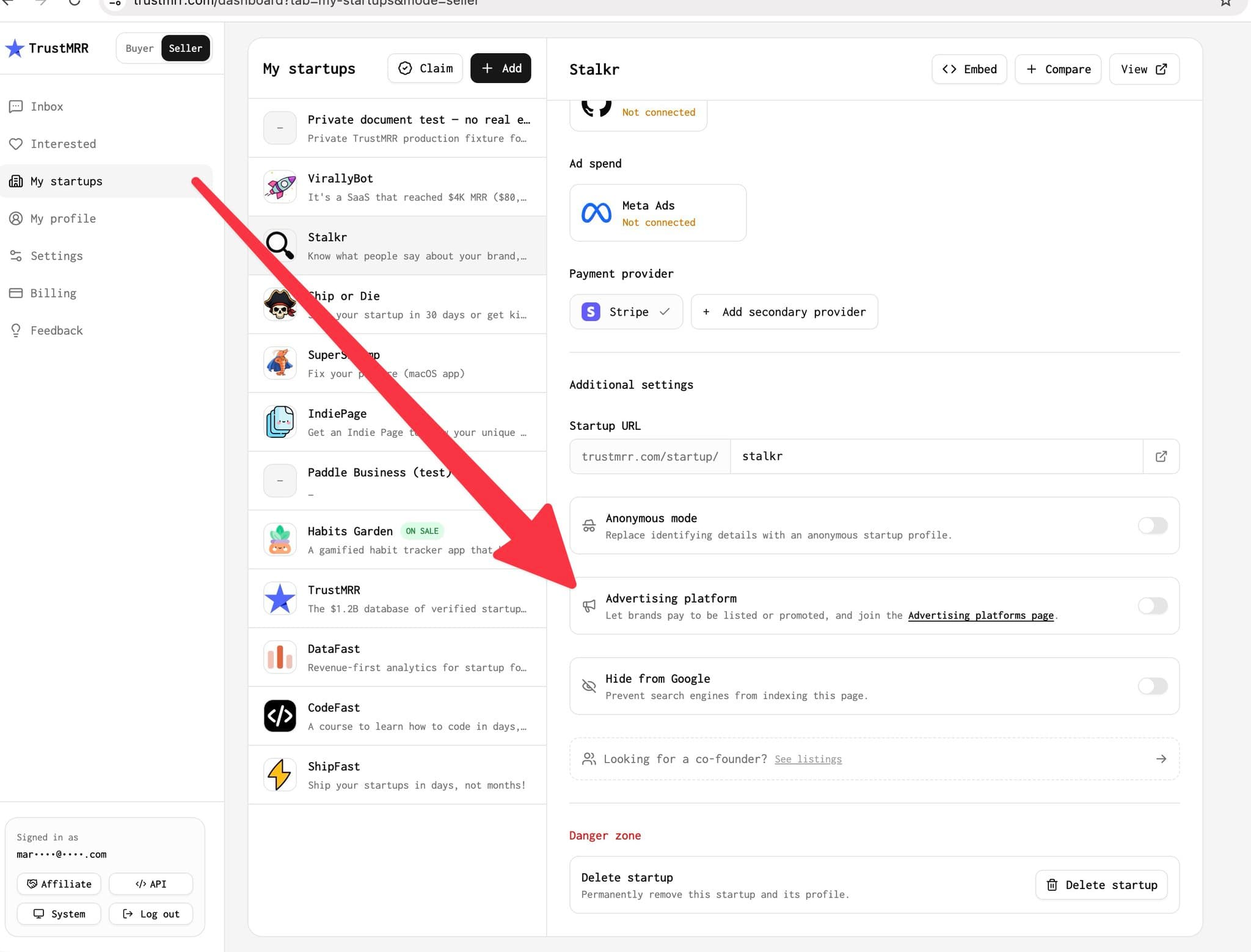1251x952 pixels.
Task: Turn on Advertising platform toggle
Action: click(x=1153, y=606)
